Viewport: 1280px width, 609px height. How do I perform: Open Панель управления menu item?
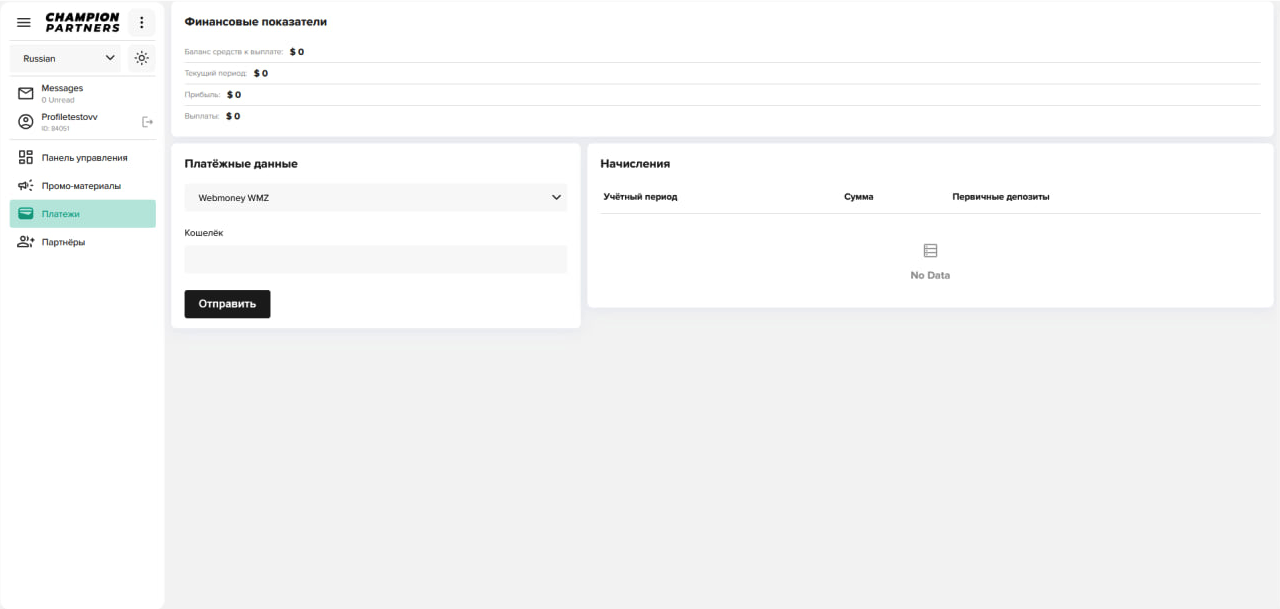(x=84, y=158)
